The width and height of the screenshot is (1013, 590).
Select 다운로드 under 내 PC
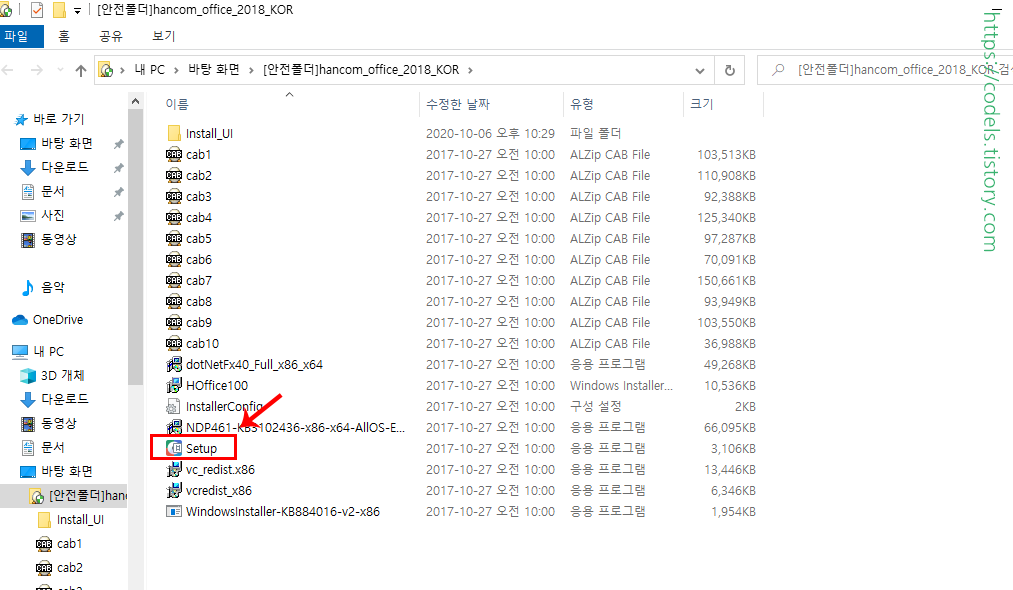[65, 399]
